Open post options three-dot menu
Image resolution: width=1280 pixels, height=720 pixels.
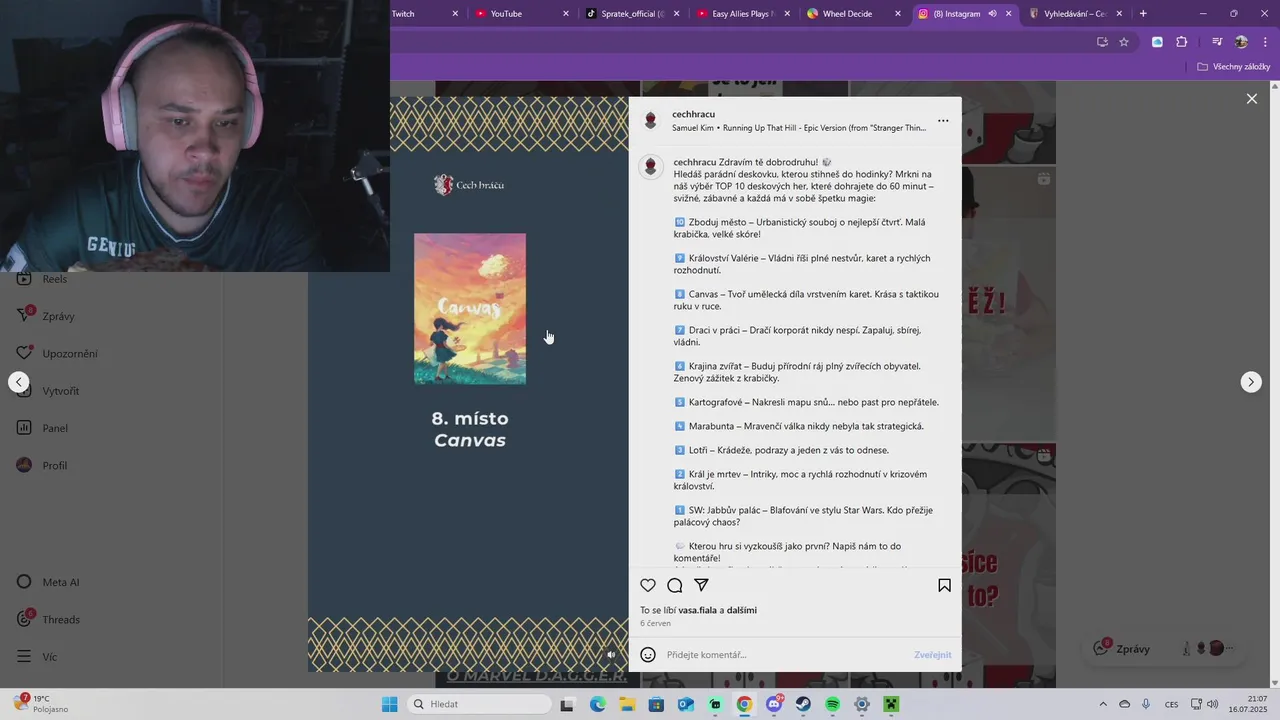pyautogui.click(x=943, y=121)
